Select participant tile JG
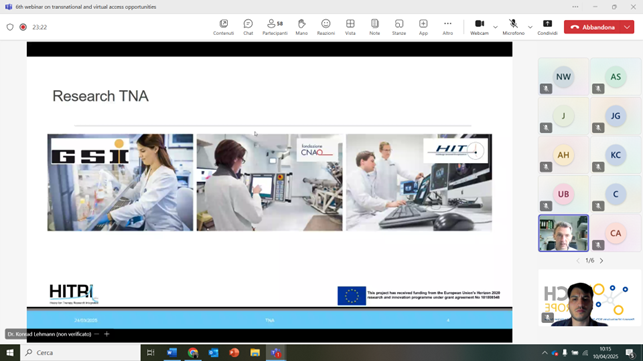Image resolution: width=643 pixels, height=361 pixels. coord(616,116)
